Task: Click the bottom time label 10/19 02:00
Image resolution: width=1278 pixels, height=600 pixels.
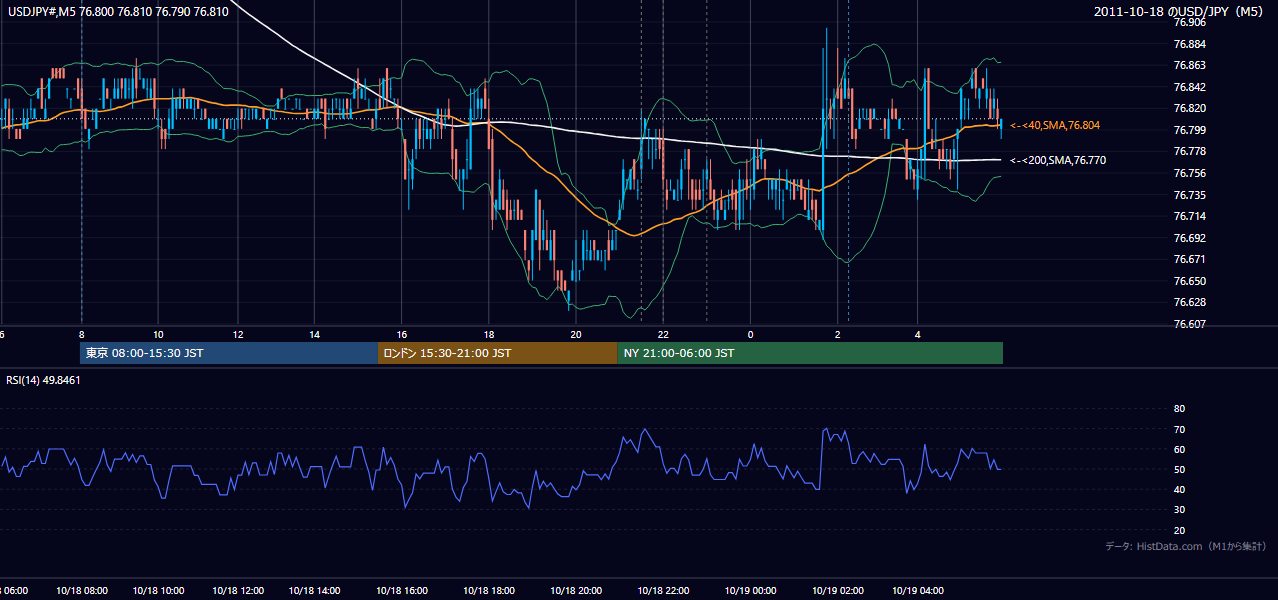Action: [837, 591]
